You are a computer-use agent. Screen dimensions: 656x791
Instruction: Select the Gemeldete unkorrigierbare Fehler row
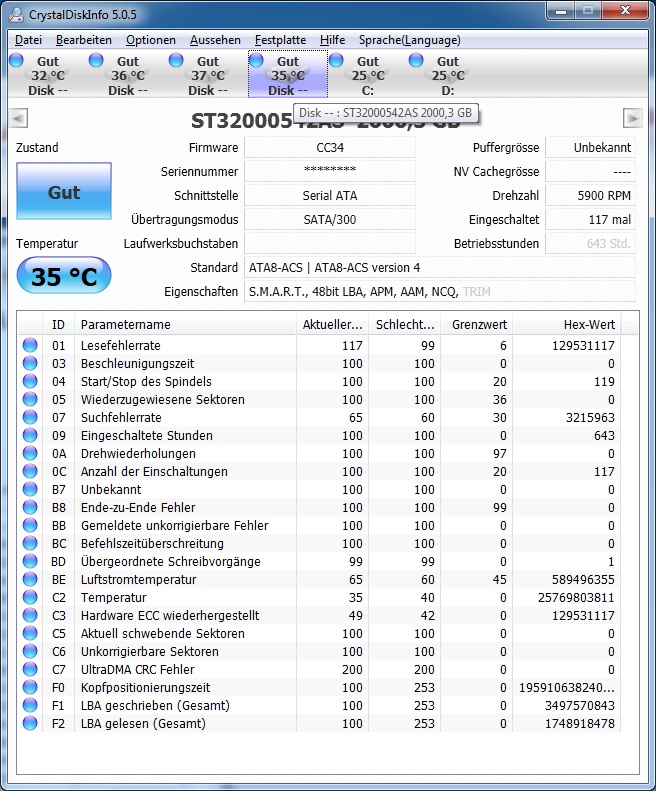point(320,526)
